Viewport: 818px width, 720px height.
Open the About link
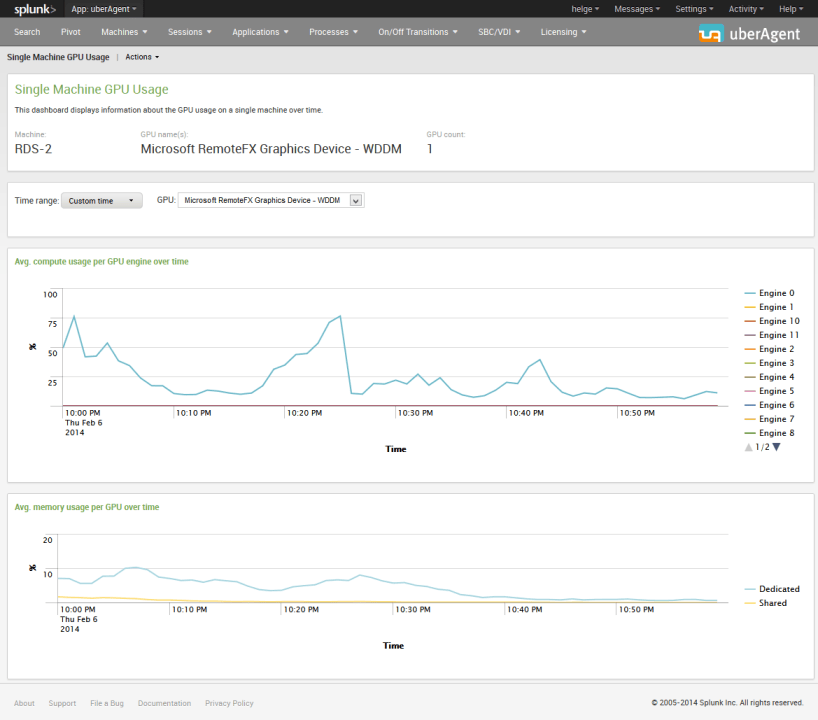coord(24,703)
